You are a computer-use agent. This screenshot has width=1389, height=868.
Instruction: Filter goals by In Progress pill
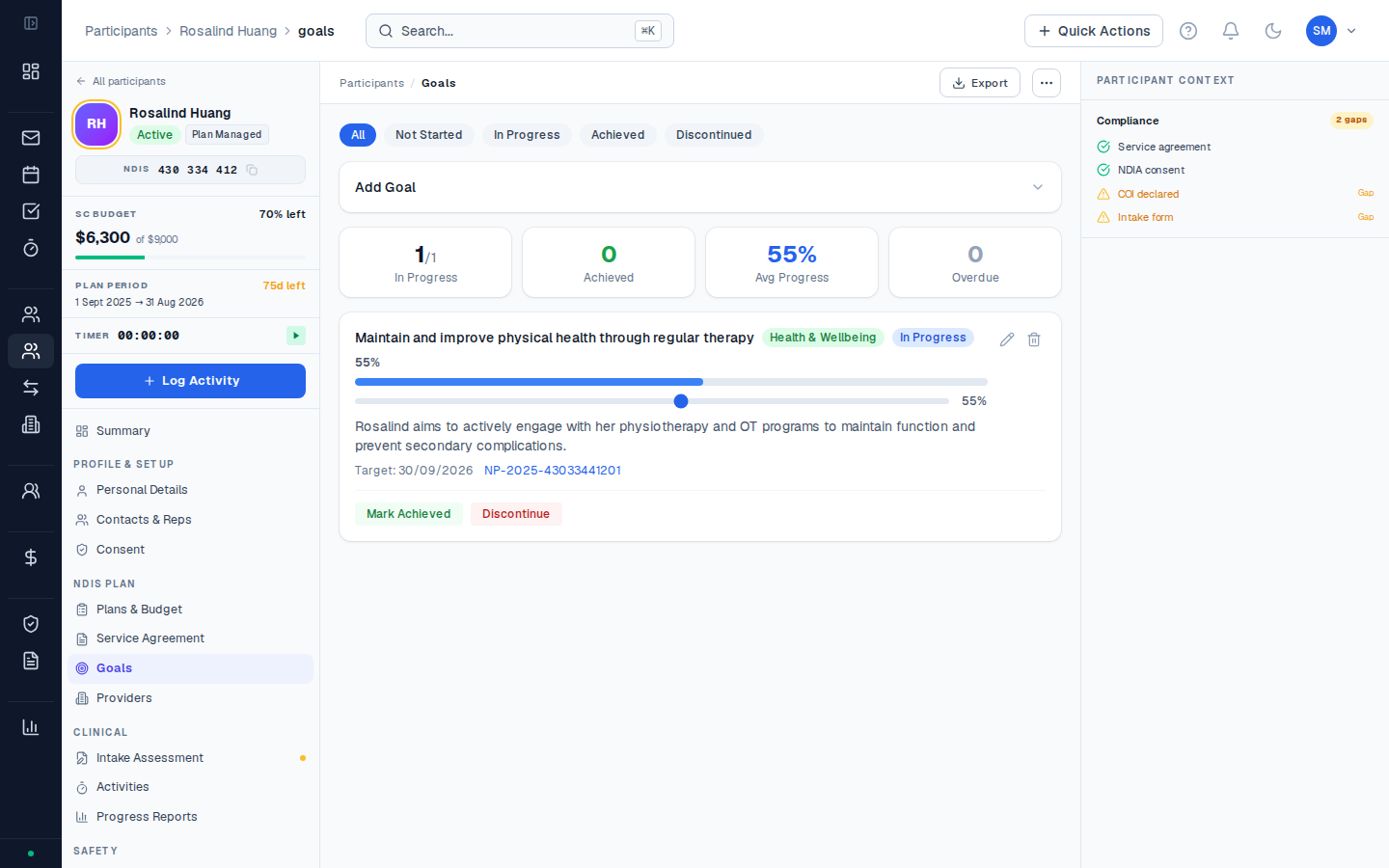[x=527, y=135]
